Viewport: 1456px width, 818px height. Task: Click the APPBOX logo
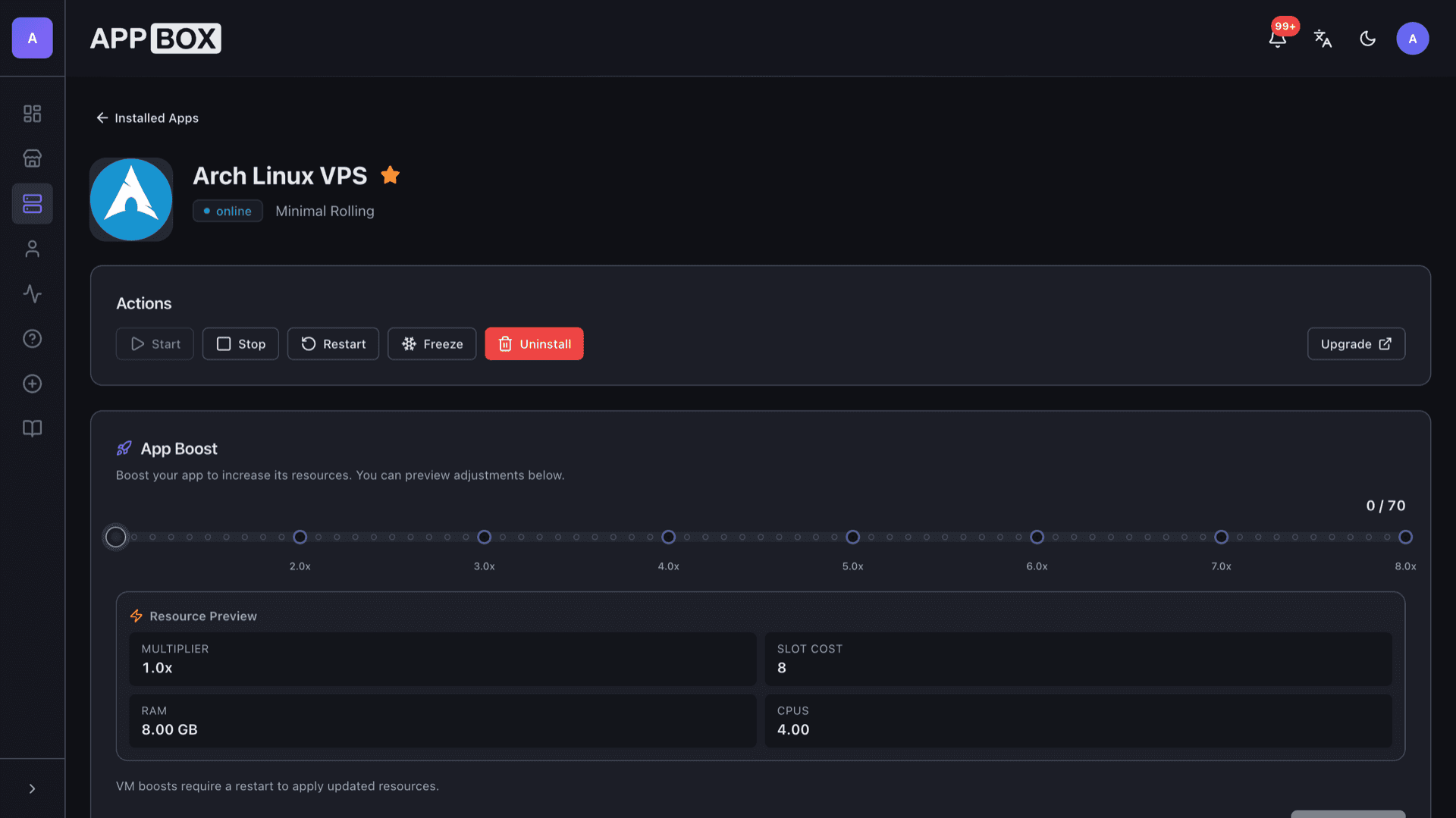point(155,38)
